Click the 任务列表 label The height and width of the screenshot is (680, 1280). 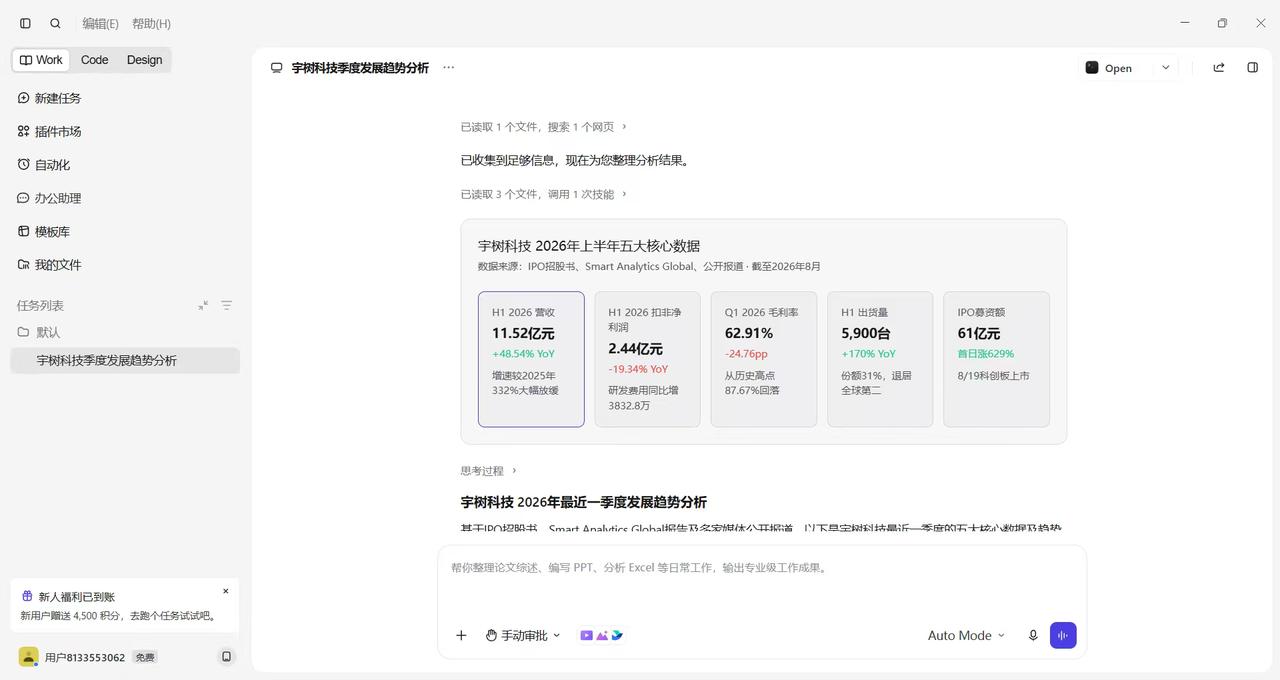pos(40,305)
